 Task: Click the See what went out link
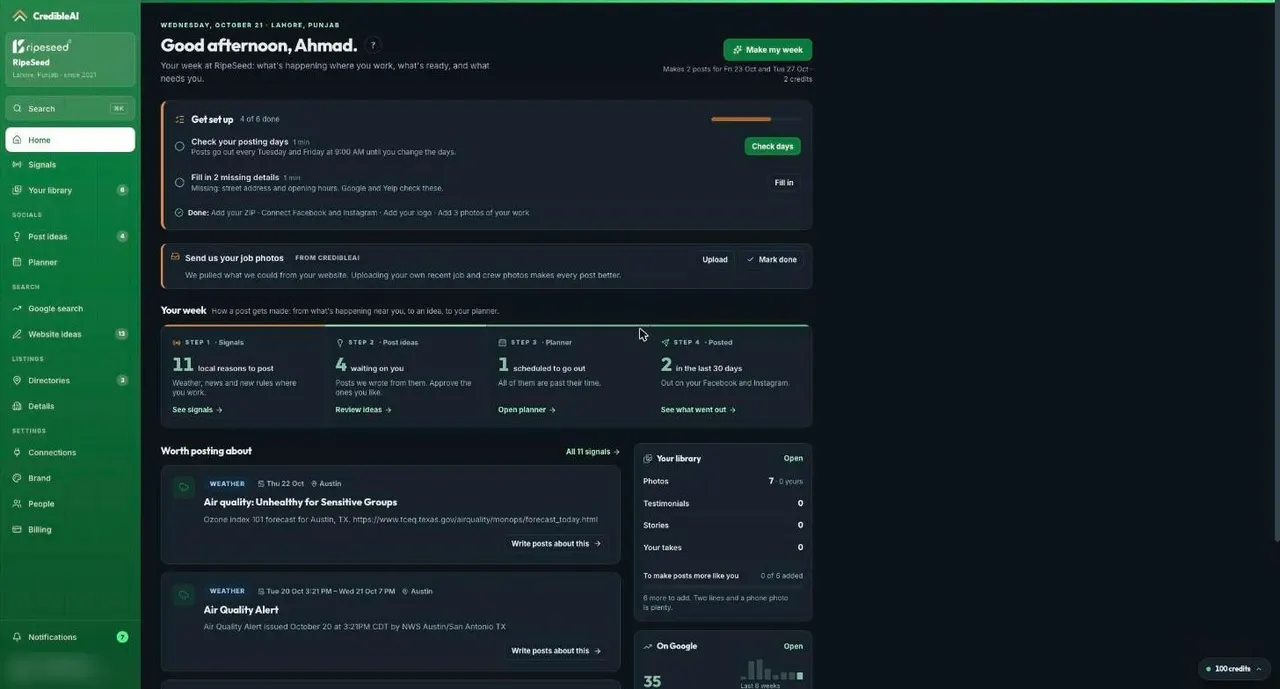(x=698, y=410)
